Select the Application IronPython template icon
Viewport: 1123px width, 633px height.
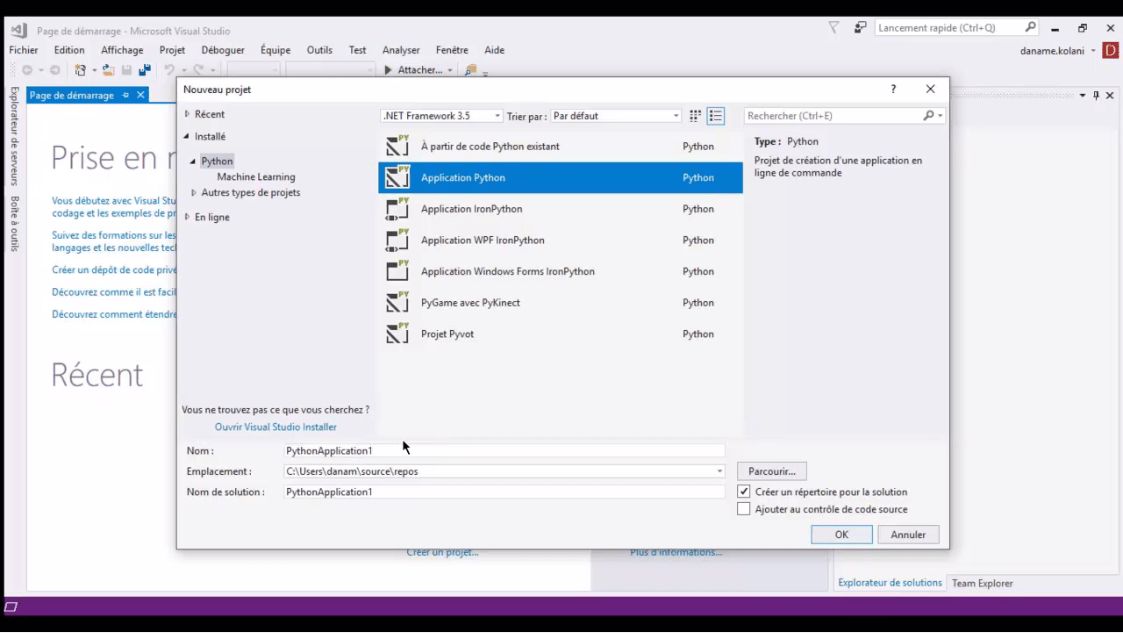pos(397,208)
